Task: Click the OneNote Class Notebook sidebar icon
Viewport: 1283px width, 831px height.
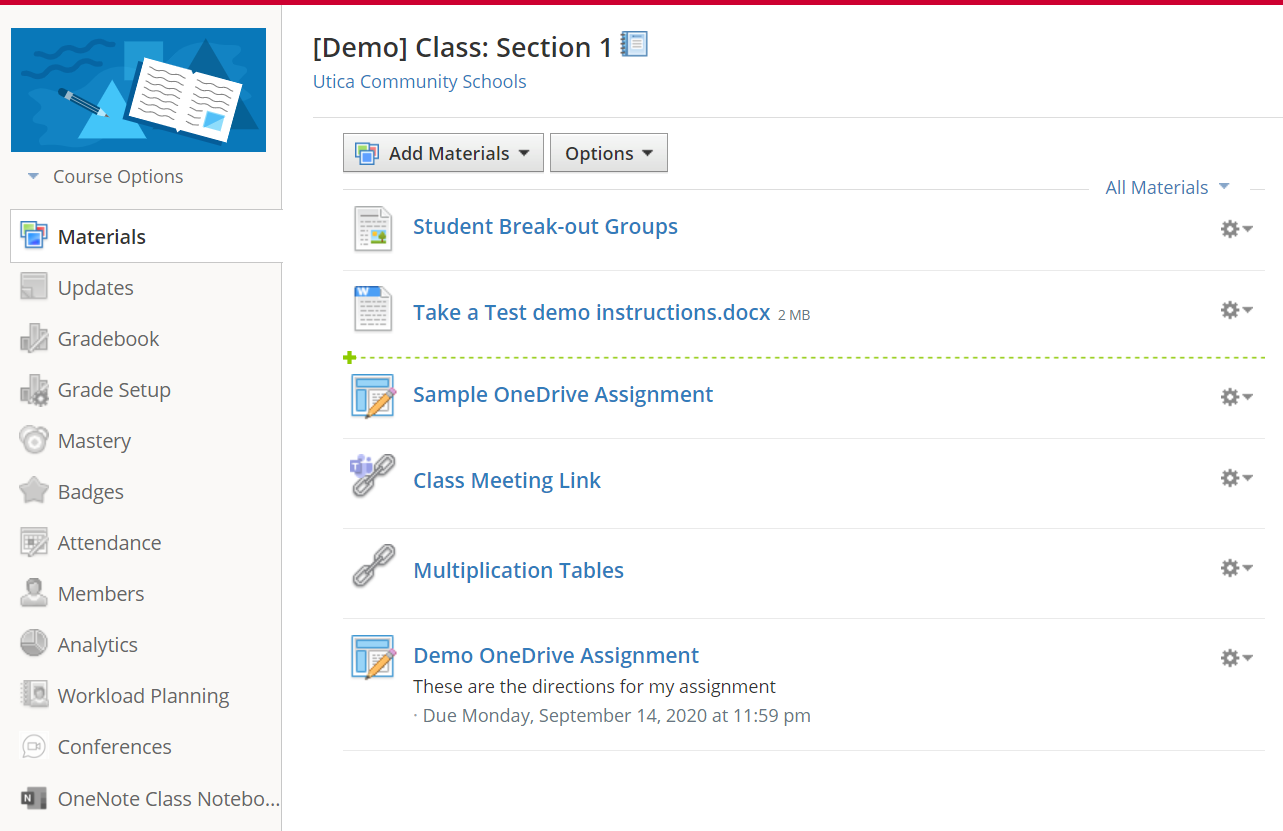Action: [34, 798]
